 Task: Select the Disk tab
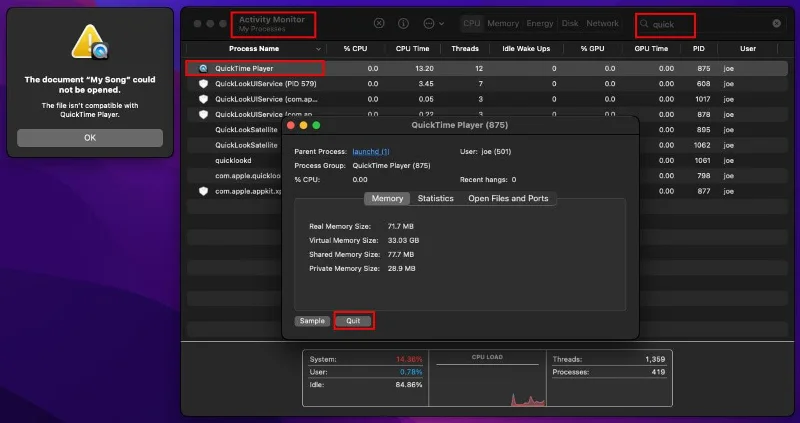coord(570,23)
